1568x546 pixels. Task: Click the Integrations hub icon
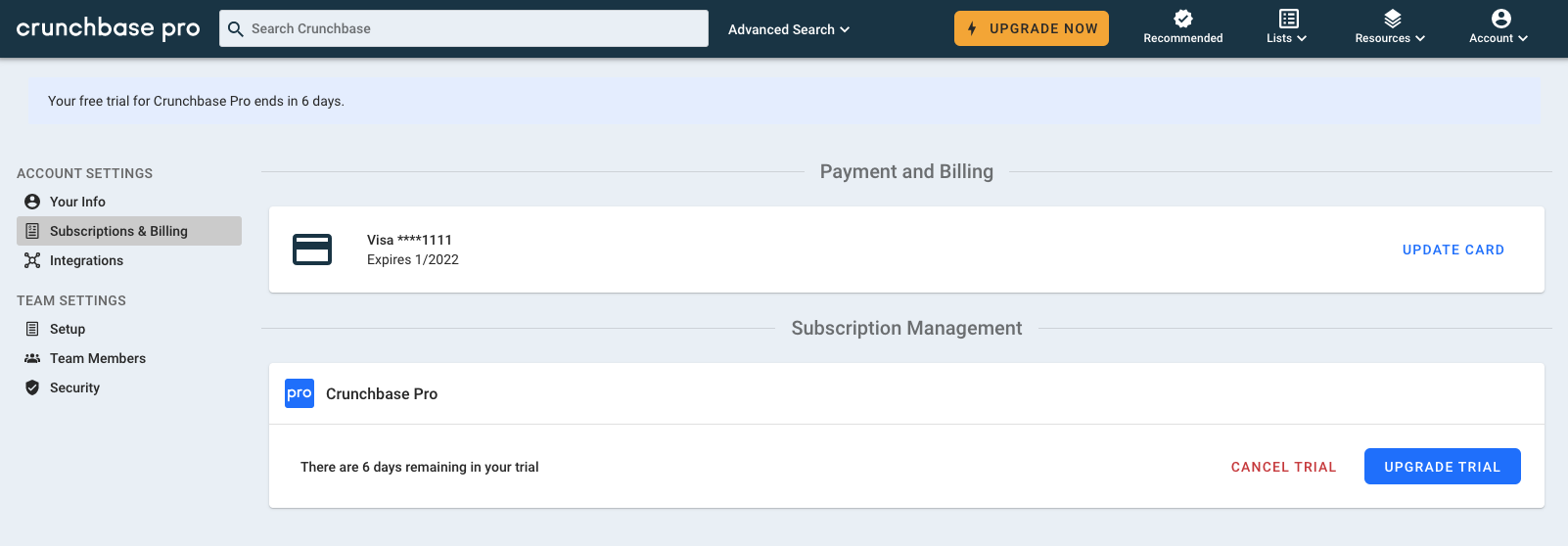(32, 260)
